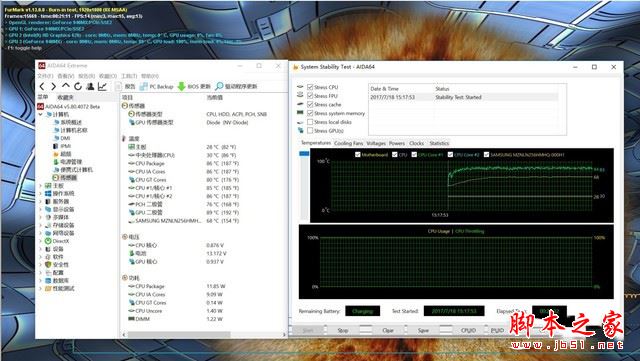Image resolution: width=640 pixels, height=361 pixels.
Task: Expand the 多媒体 tree node
Action: click(x=41, y=217)
